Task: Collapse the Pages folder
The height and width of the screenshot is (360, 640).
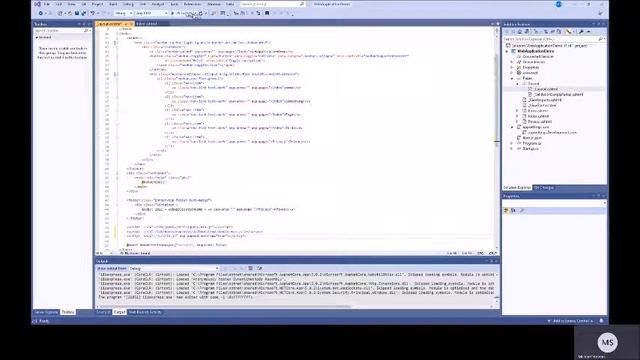Action: (512, 78)
